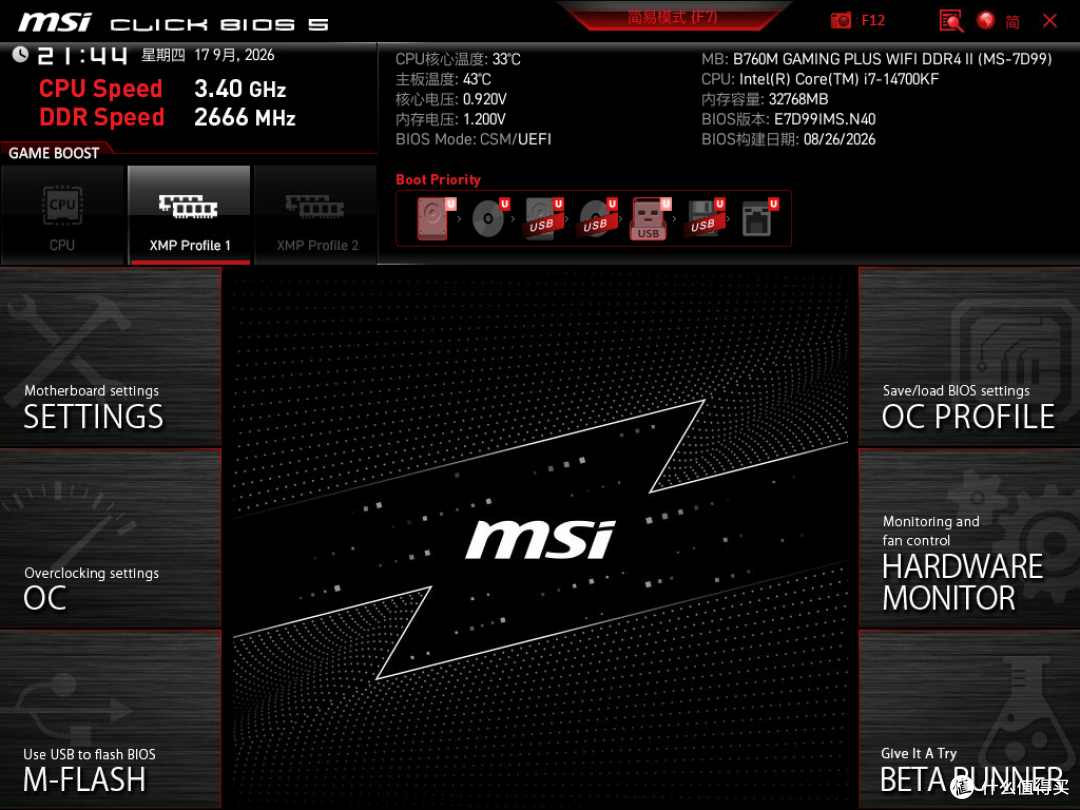
Task: Click the CPU i7-14700KF info line
Action: (x=820, y=79)
